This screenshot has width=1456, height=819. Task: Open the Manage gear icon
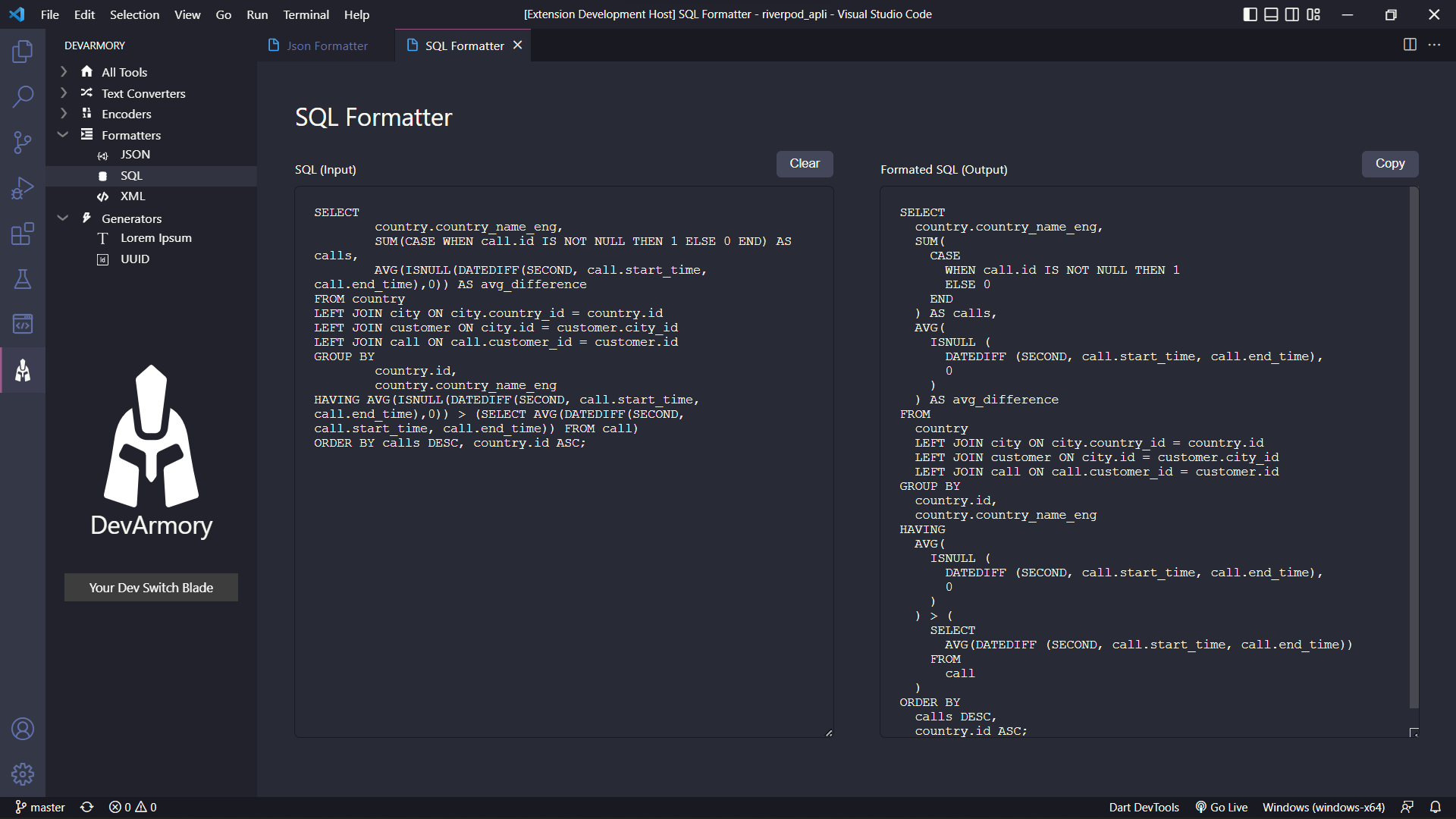[23, 774]
